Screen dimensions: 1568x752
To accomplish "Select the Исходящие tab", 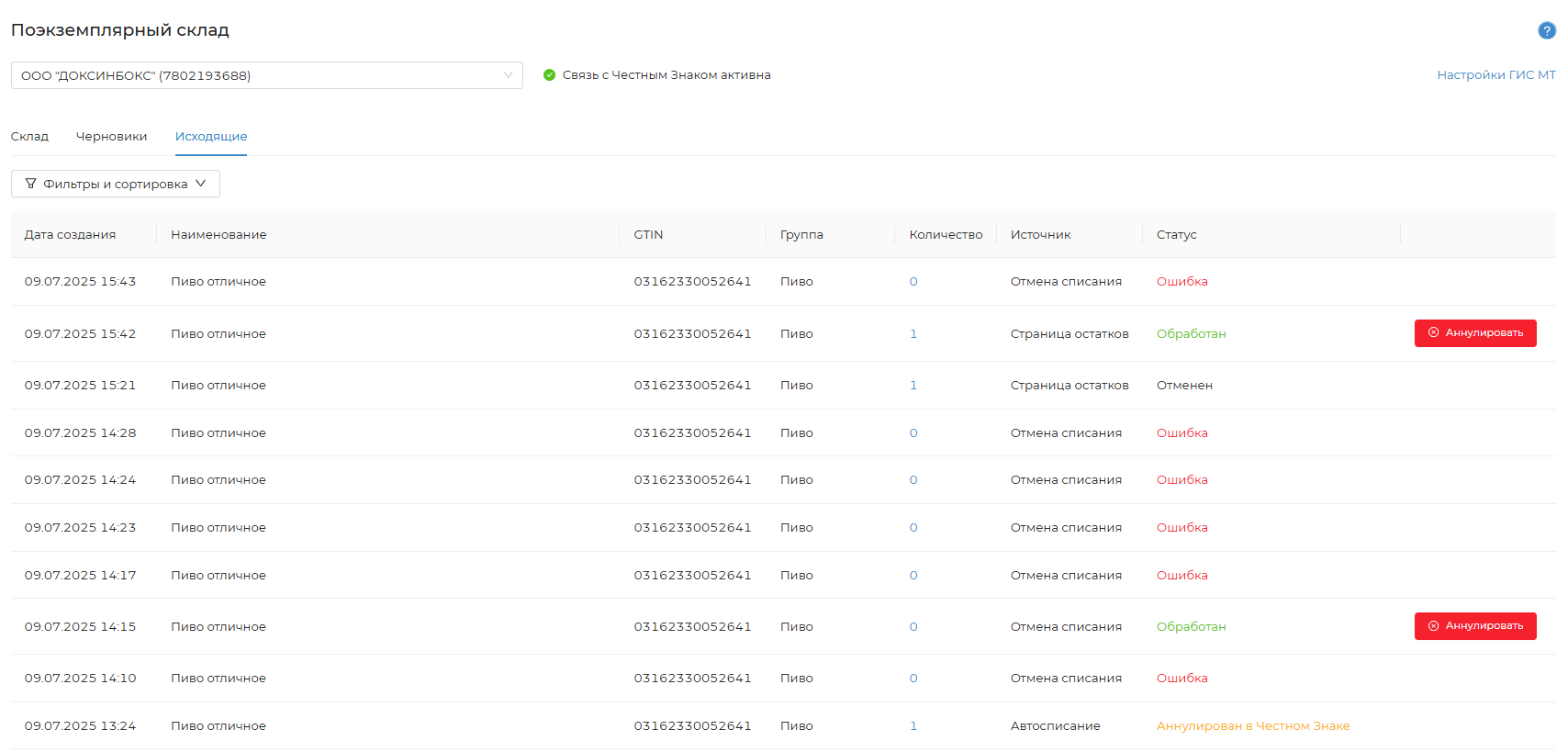I will click(x=211, y=137).
